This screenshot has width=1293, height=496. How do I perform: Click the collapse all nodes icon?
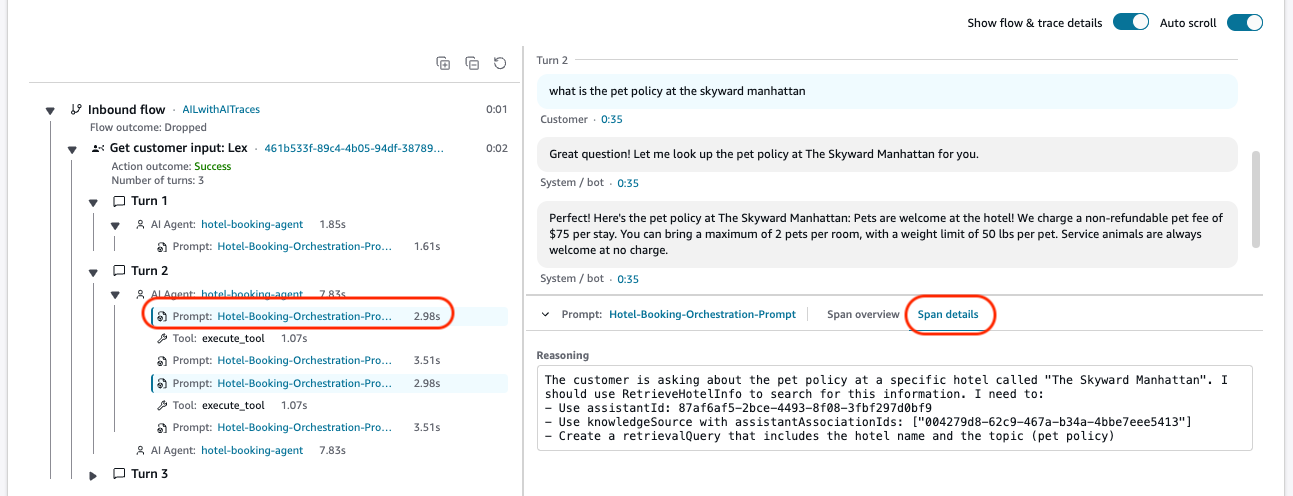click(x=472, y=63)
